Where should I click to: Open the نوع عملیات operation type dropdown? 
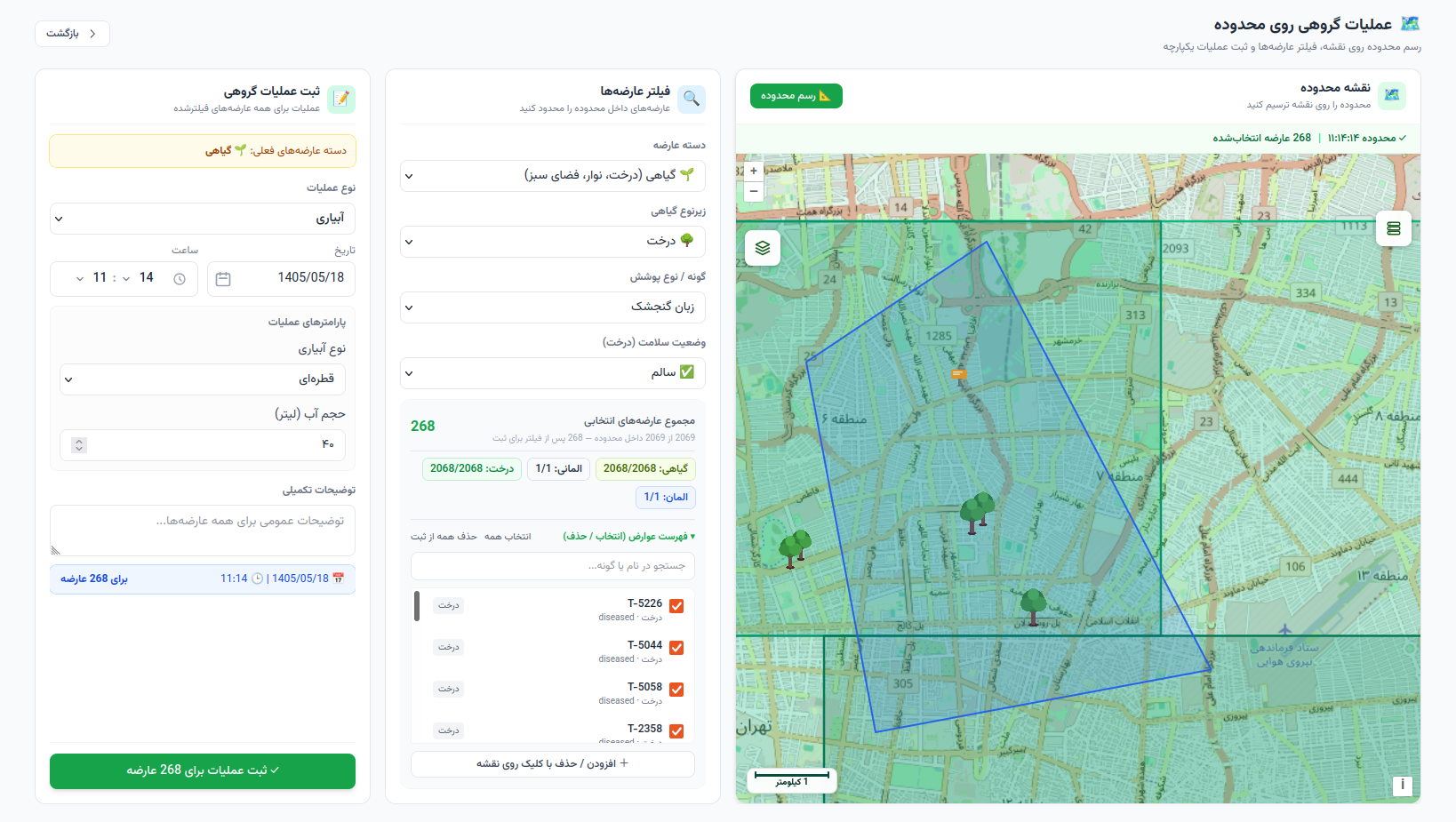(x=203, y=219)
